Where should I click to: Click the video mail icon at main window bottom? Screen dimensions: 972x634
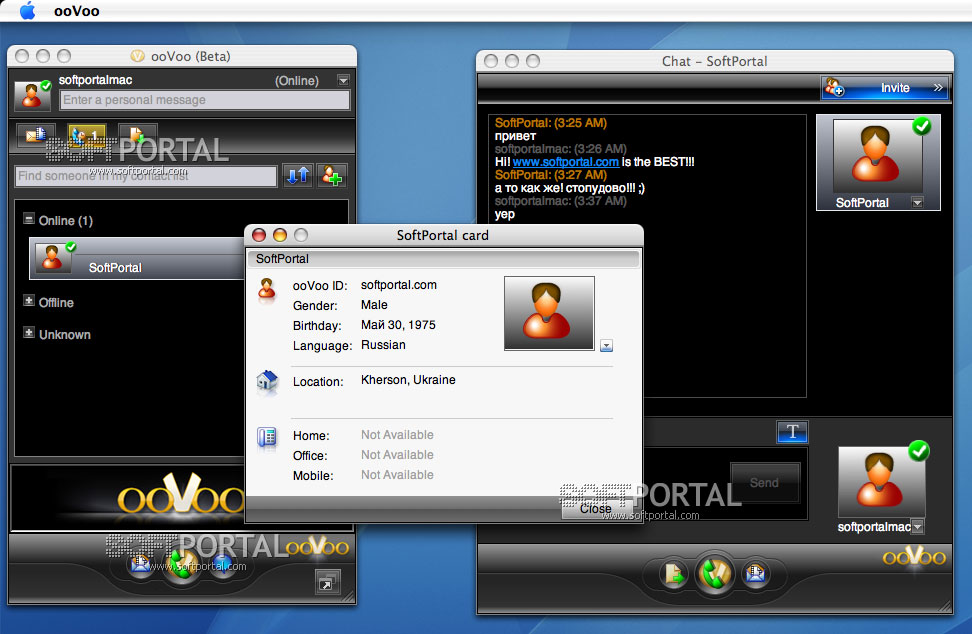tap(141, 565)
